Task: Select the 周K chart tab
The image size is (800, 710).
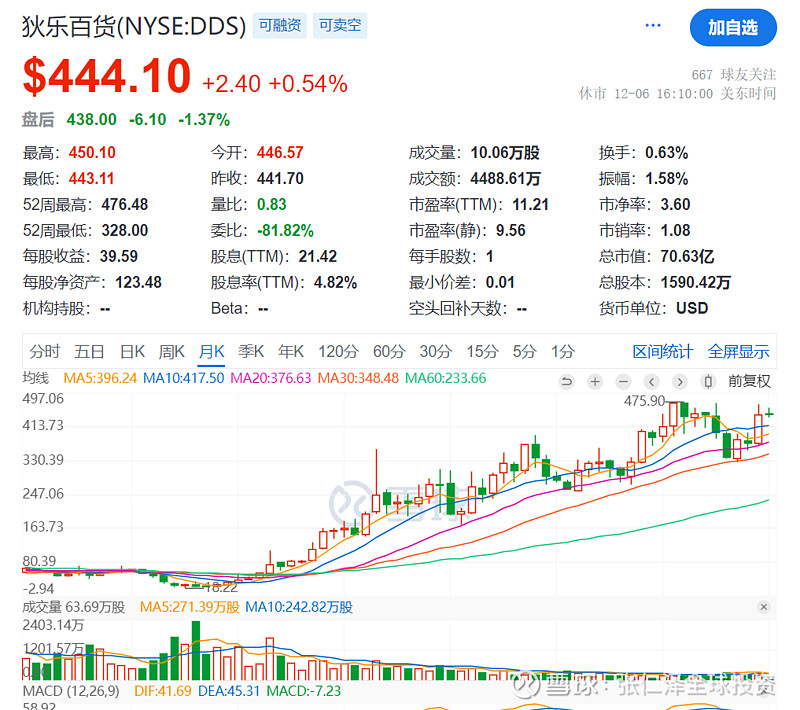Action: [x=171, y=351]
